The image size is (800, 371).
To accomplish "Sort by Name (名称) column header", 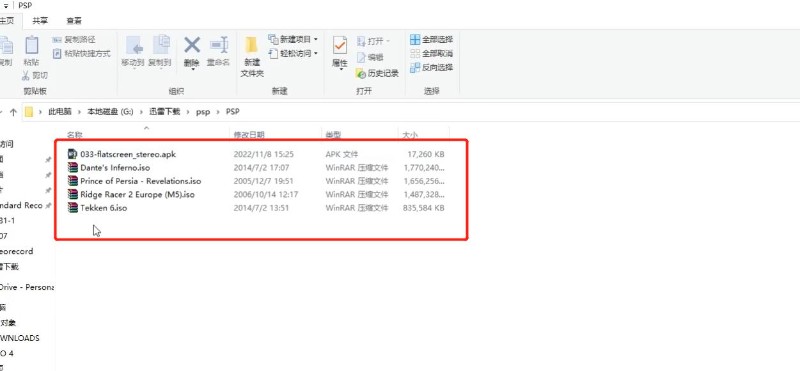I will coord(74,135).
